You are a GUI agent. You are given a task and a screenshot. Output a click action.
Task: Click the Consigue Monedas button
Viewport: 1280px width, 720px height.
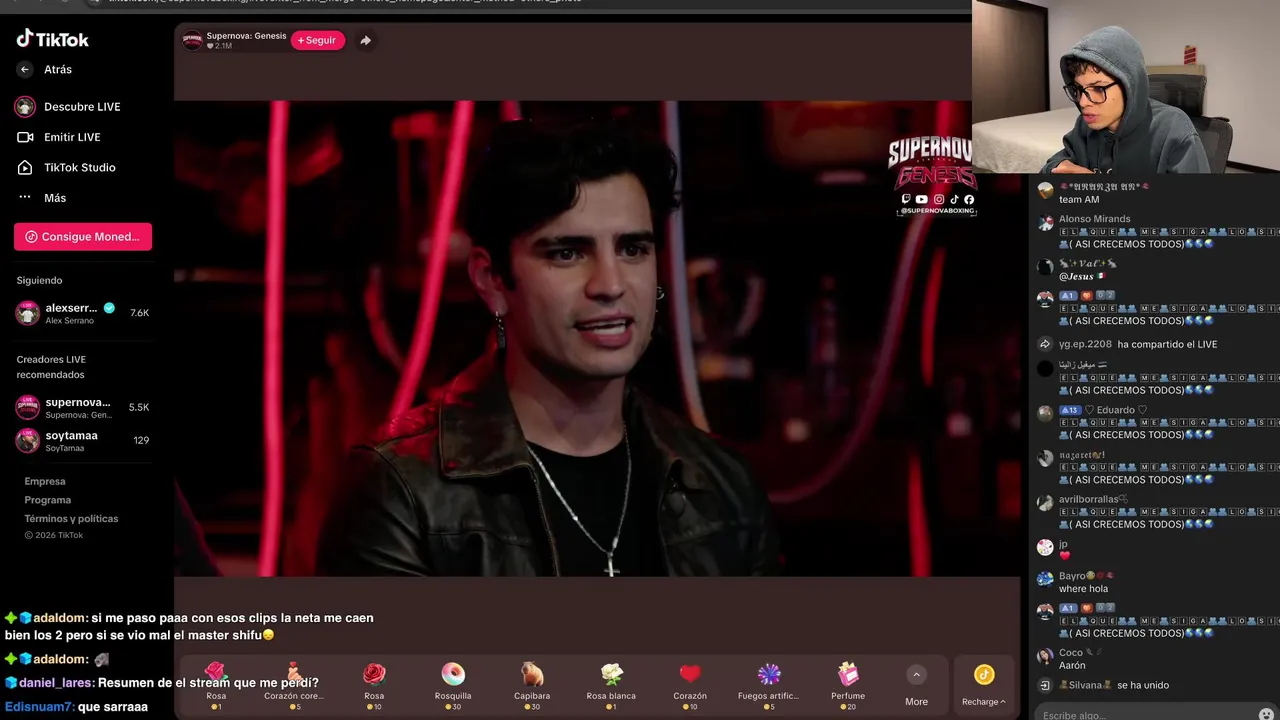click(x=83, y=237)
